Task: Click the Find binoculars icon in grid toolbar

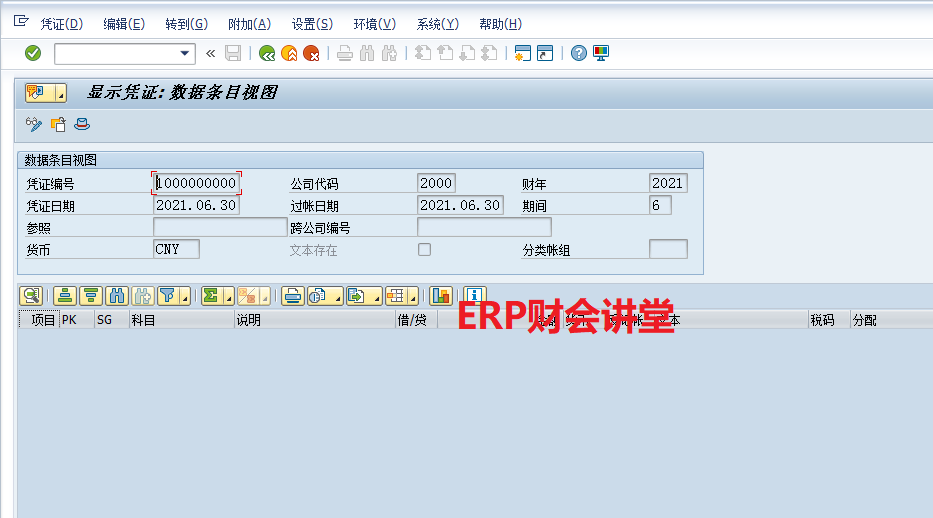Action: click(x=117, y=295)
